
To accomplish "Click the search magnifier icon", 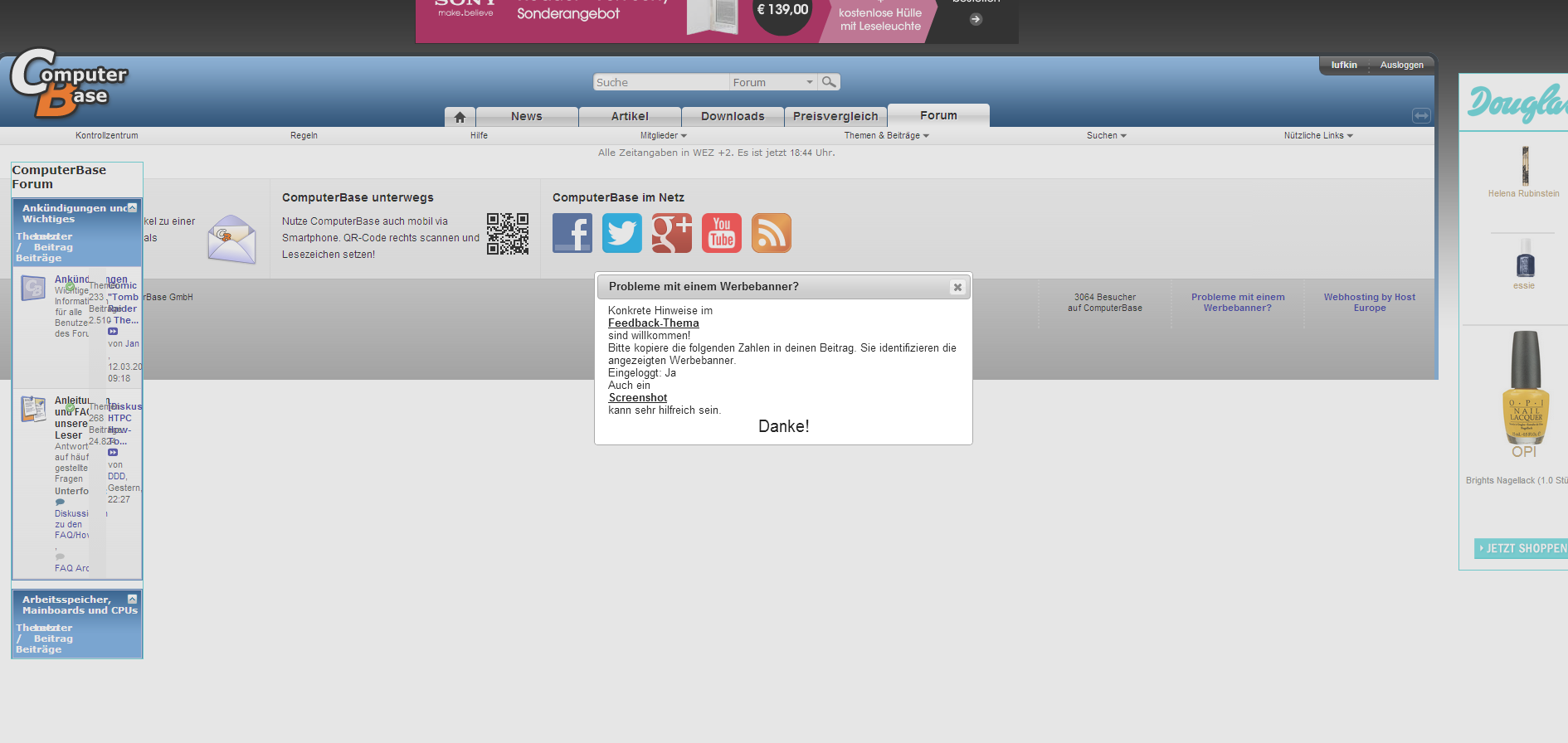I will click(x=829, y=81).
